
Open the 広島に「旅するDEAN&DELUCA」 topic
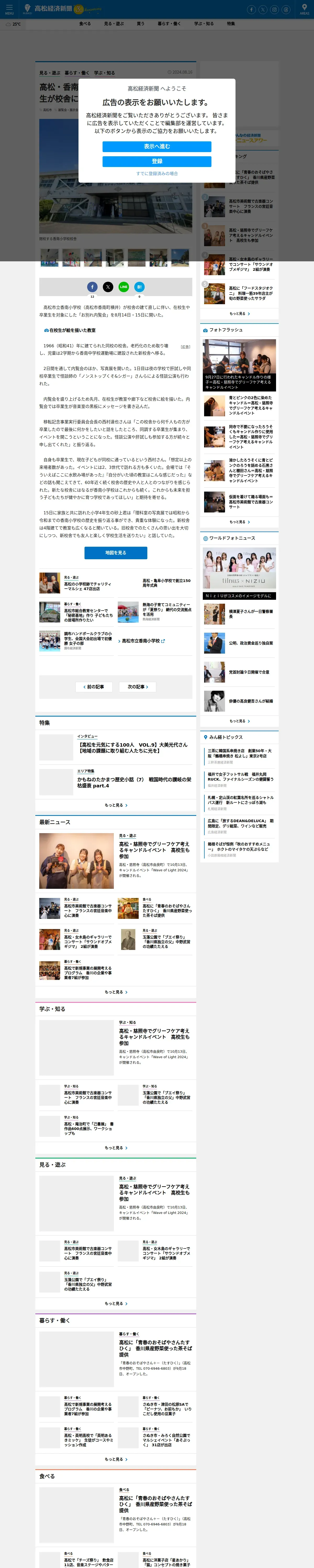click(240, 823)
